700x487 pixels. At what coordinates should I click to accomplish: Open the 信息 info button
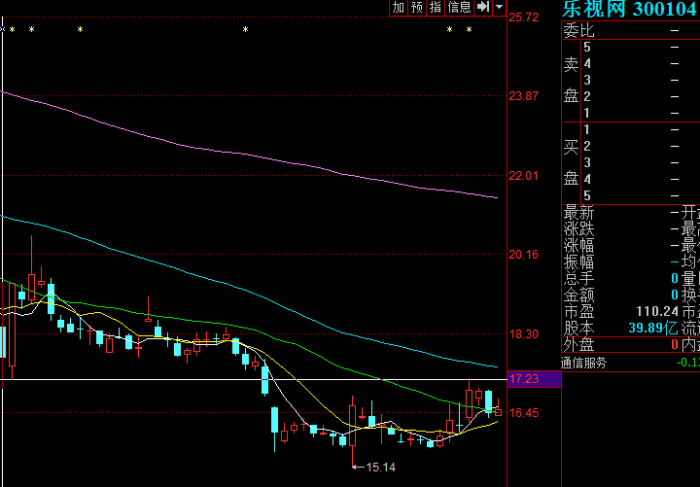pos(459,7)
